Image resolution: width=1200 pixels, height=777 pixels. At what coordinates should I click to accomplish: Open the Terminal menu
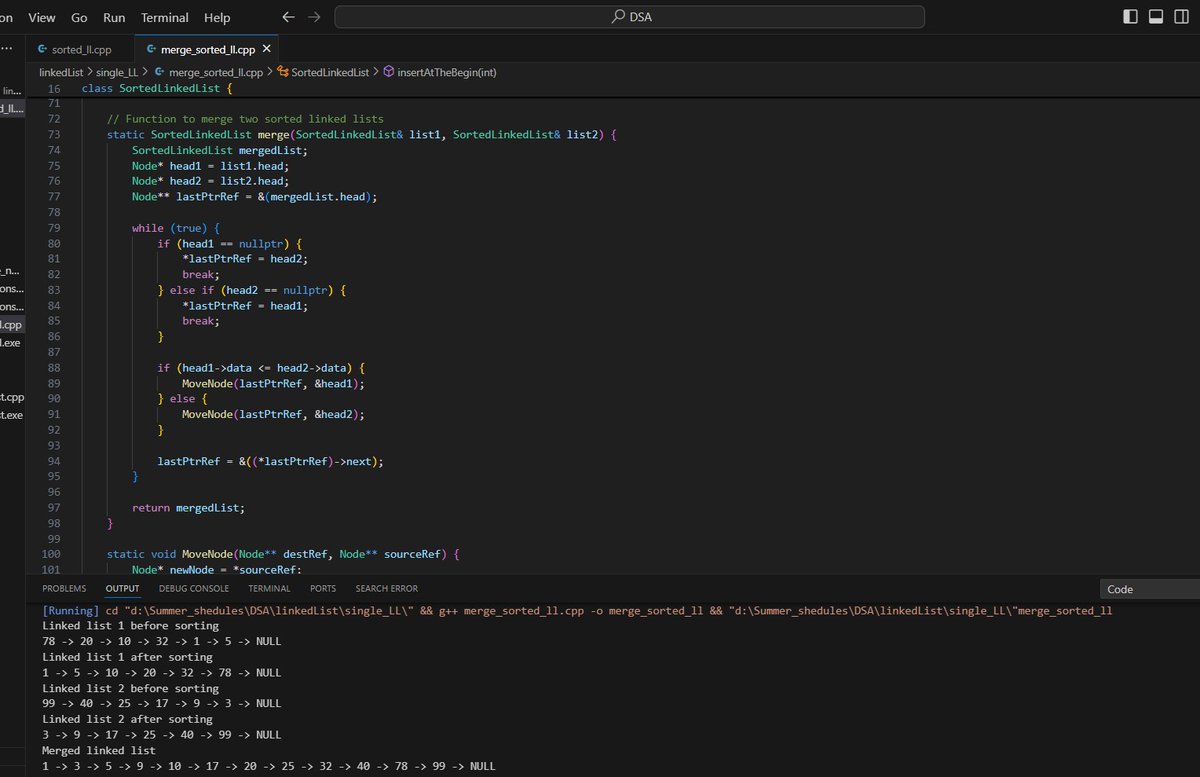tap(165, 18)
